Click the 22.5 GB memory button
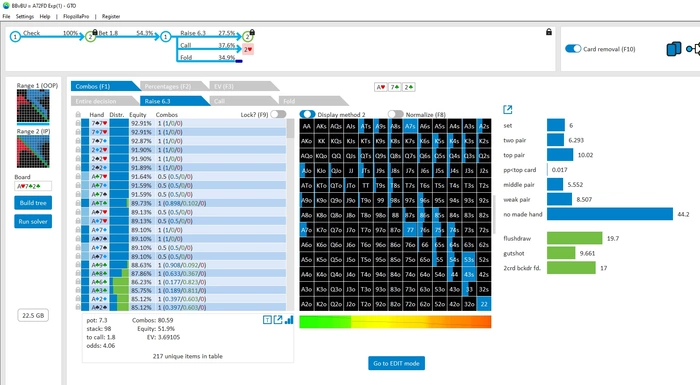Screen dimensions: 700x385 (x=33, y=315)
